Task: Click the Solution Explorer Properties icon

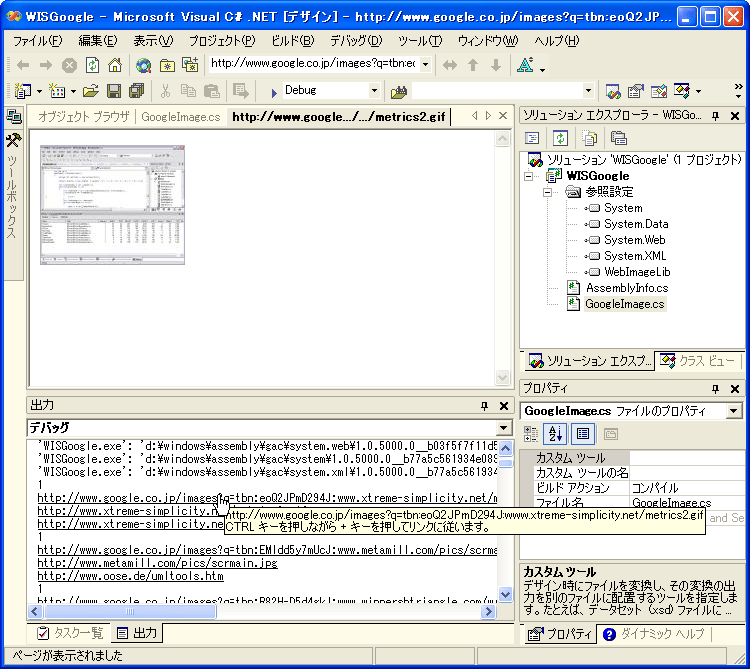Action: 618,138
